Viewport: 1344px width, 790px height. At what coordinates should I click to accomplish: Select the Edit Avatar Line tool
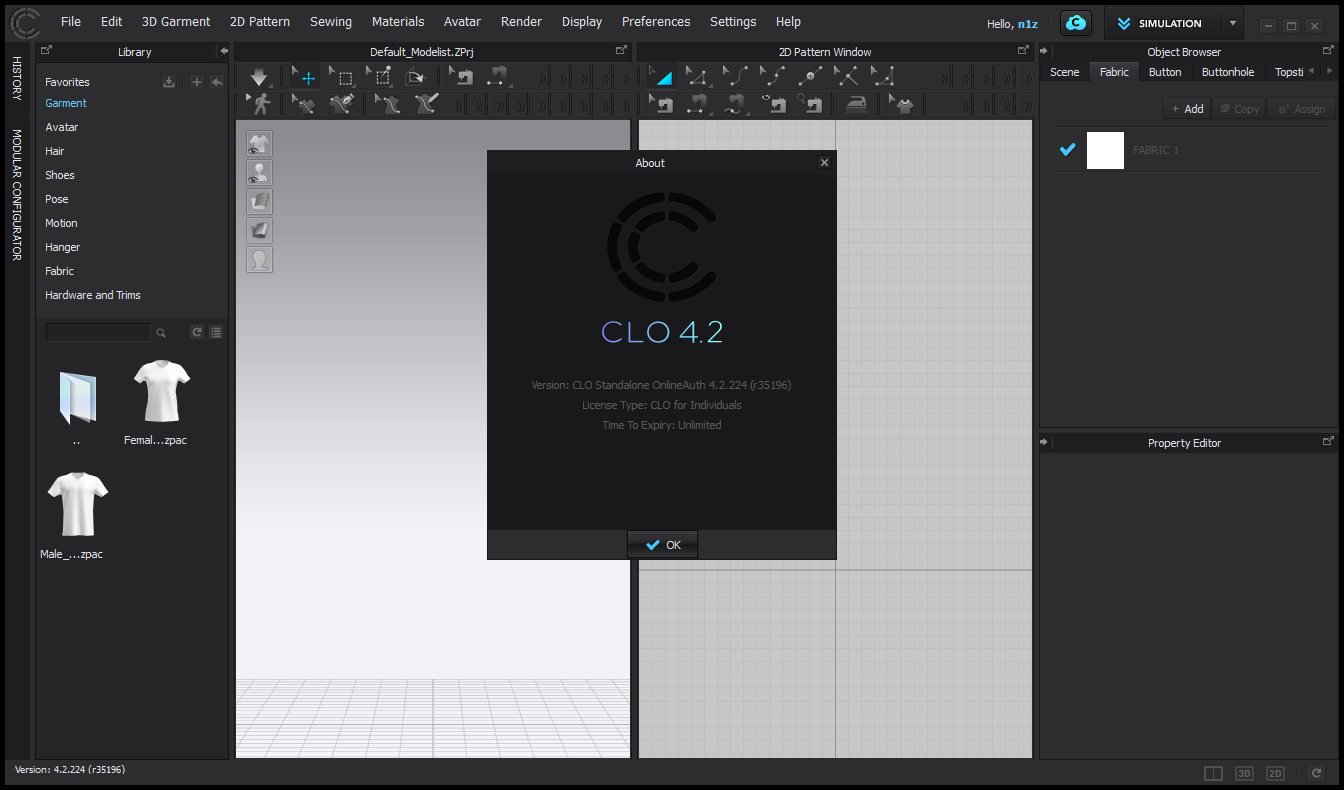[x=388, y=103]
